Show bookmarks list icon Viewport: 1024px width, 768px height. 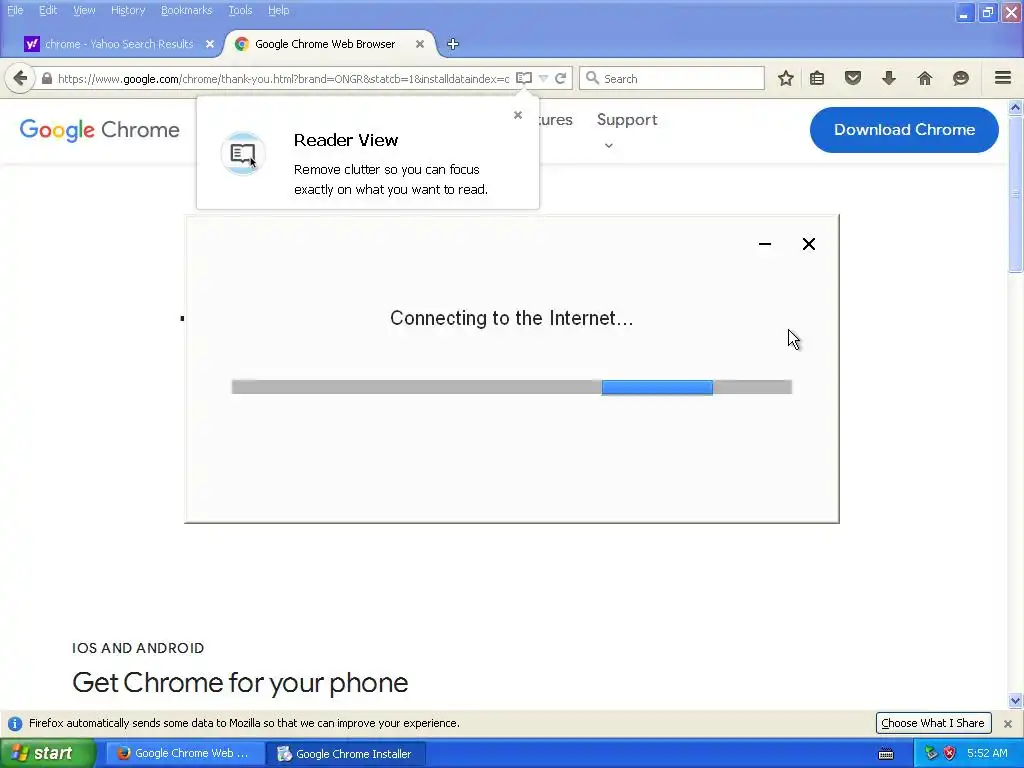click(x=817, y=78)
